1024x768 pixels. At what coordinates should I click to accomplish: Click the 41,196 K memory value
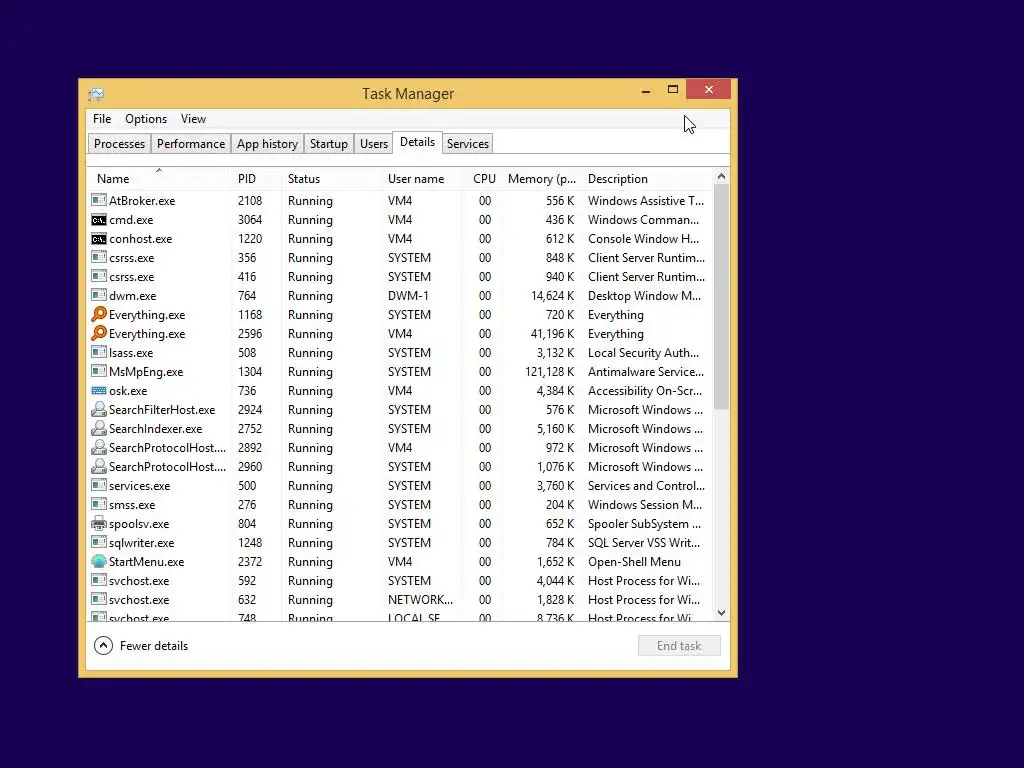pyautogui.click(x=552, y=334)
